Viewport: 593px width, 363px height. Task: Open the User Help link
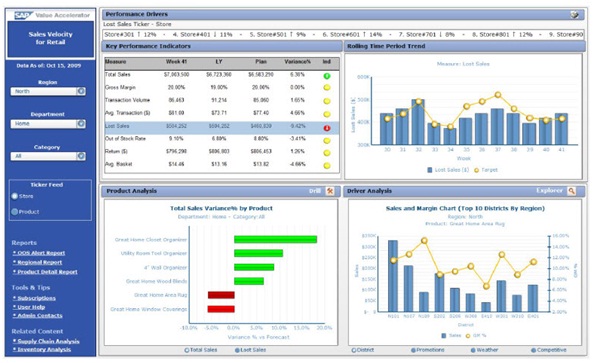tap(29, 307)
